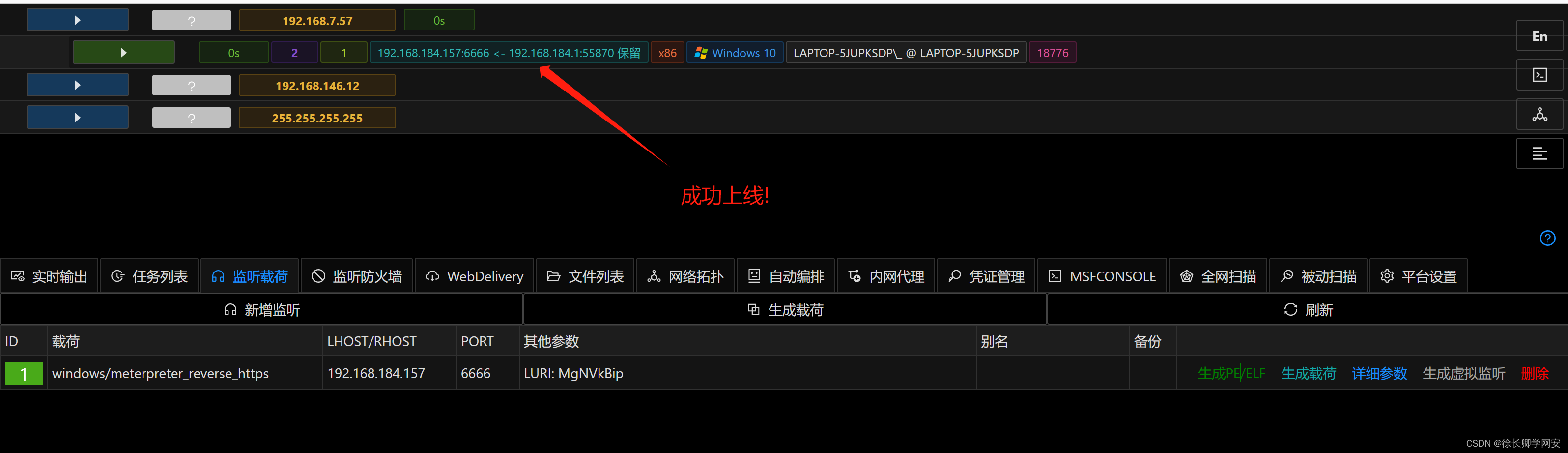Switch language using the En icon
The height and width of the screenshot is (453, 1568).
(x=1539, y=36)
